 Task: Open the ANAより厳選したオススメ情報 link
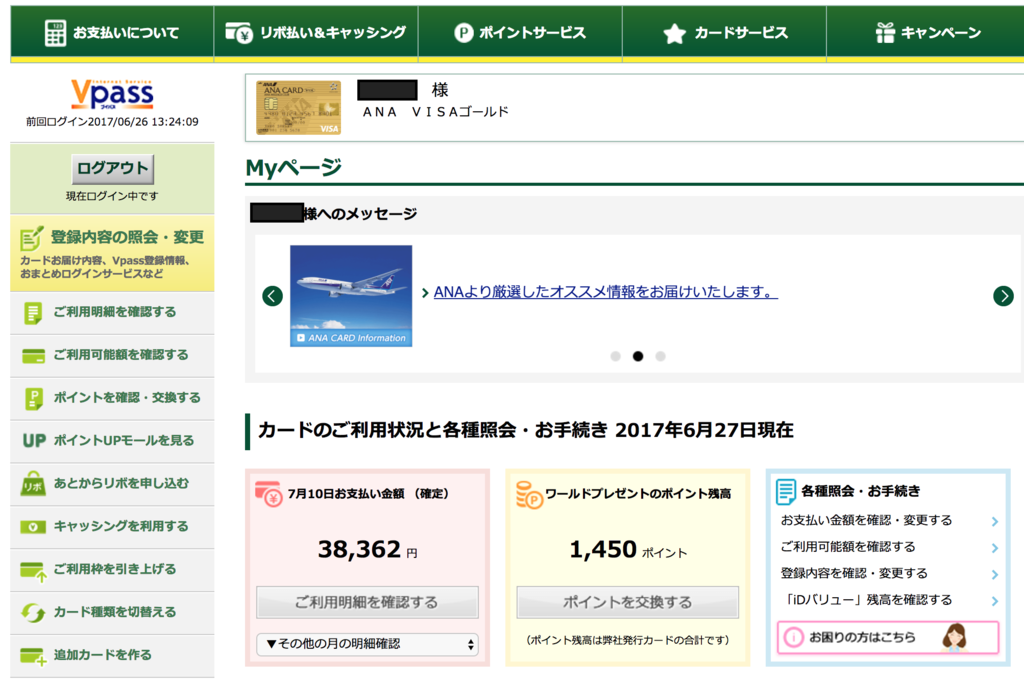605,292
